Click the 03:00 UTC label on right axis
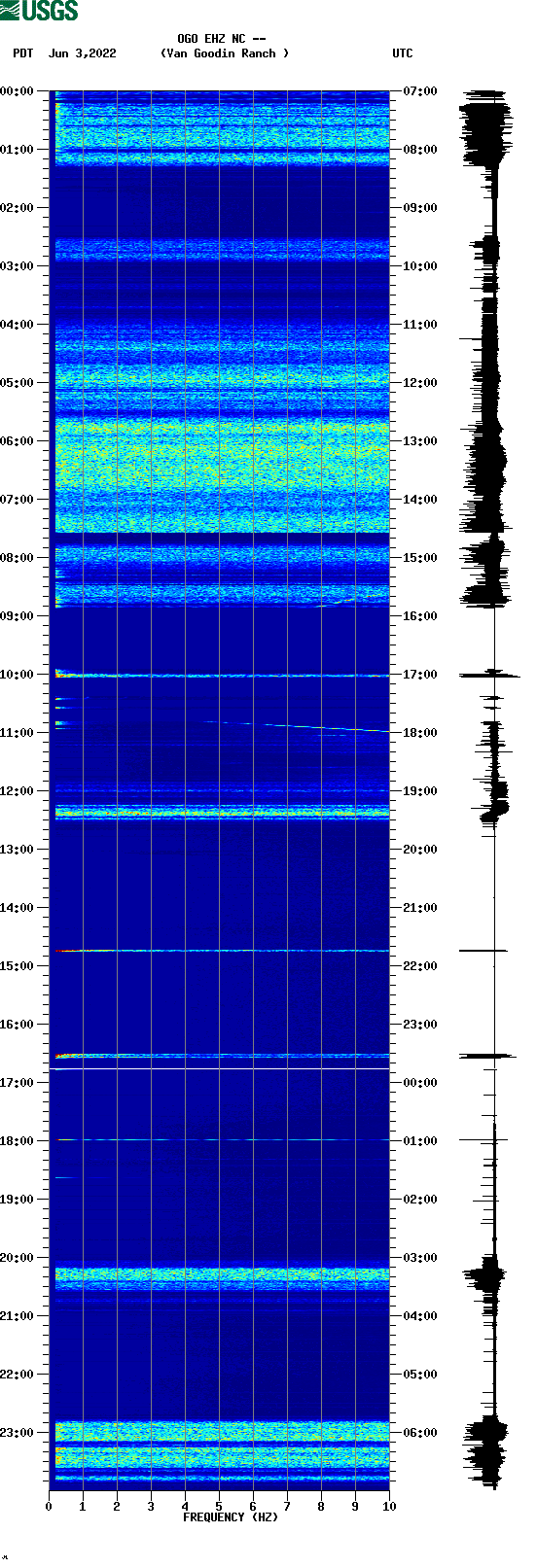This screenshot has width=537, height=1568. (420, 1258)
